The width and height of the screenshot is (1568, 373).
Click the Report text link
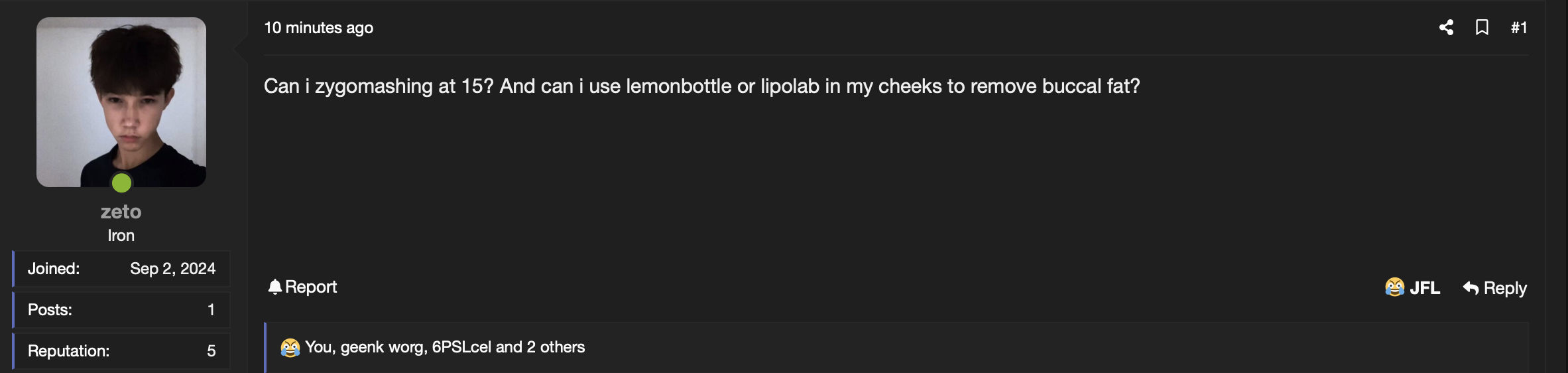[311, 287]
